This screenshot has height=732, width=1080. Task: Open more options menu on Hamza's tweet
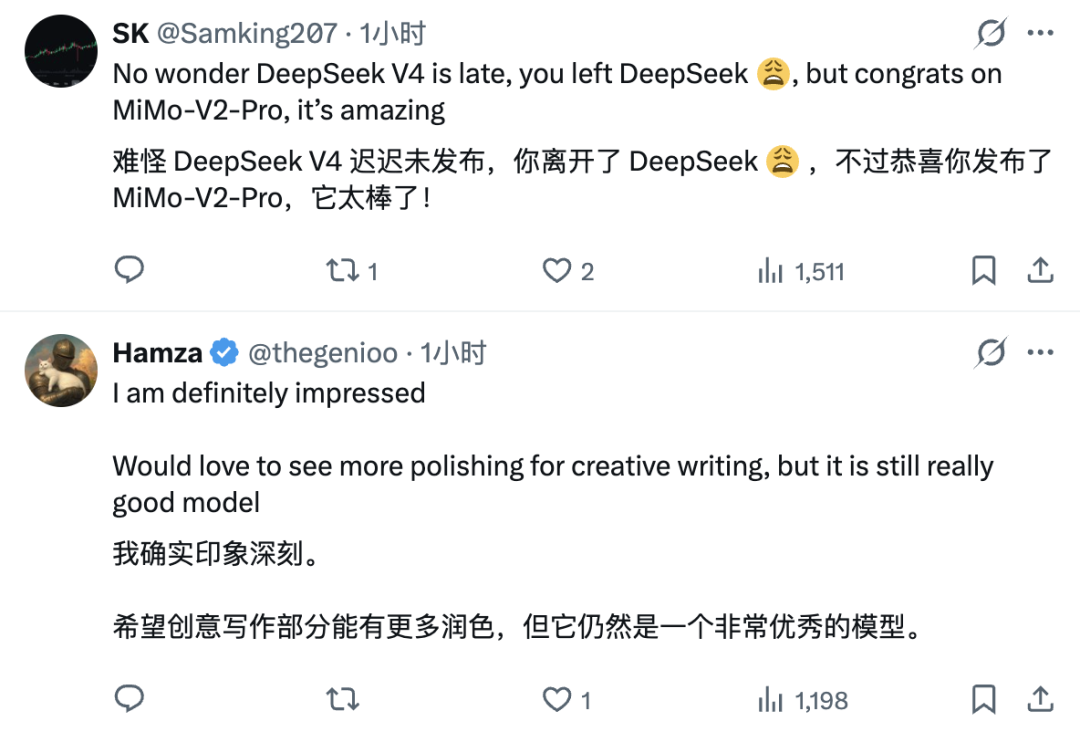tap(1040, 352)
